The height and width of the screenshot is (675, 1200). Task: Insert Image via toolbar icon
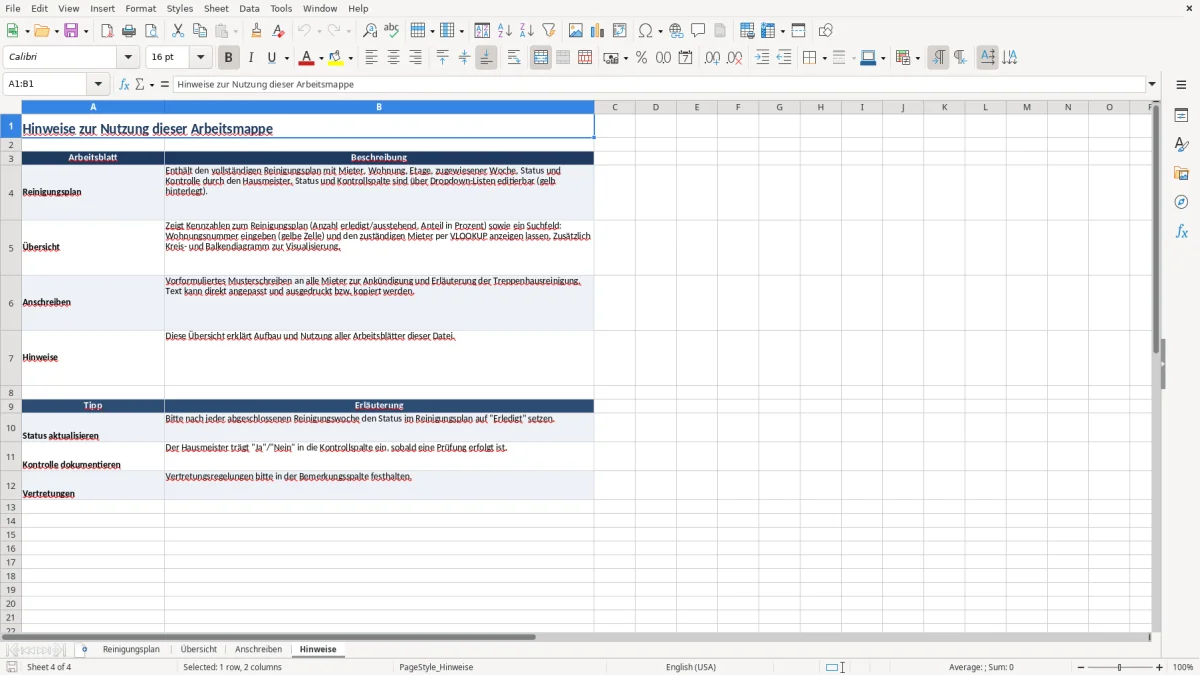point(576,31)
